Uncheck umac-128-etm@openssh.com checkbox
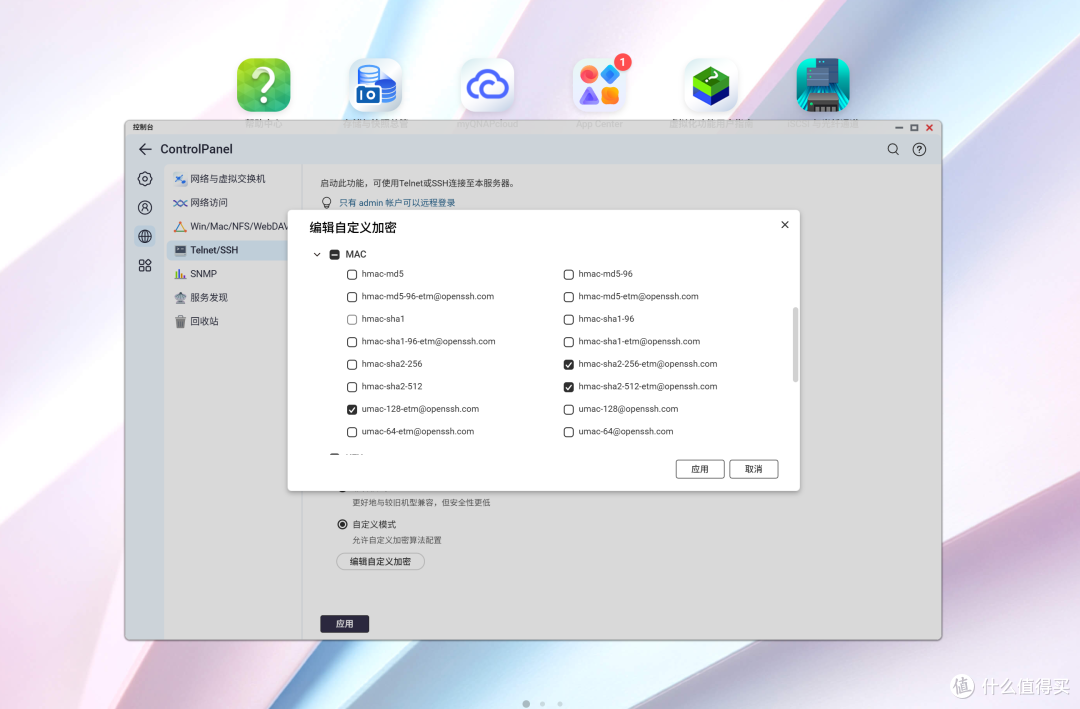Viewport: 1080px width, 709px height. pyautogui.click(x=352, y=409)
